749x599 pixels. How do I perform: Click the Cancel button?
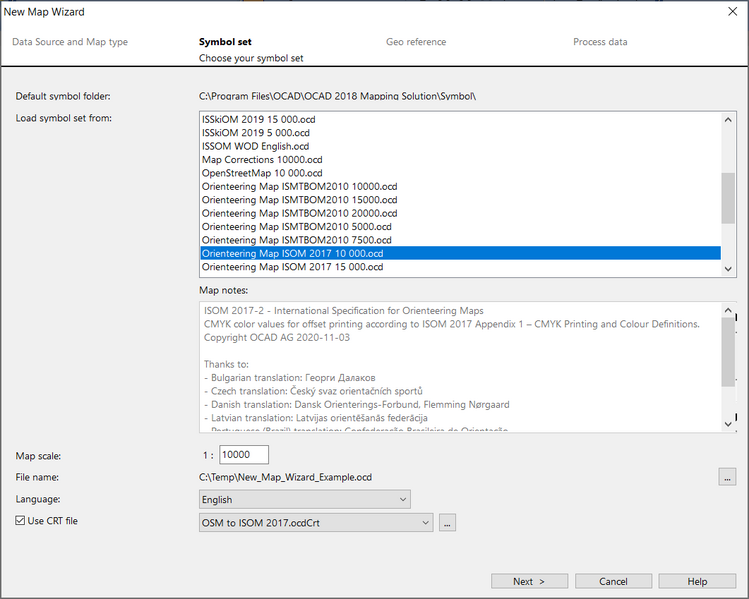(613, 581)
